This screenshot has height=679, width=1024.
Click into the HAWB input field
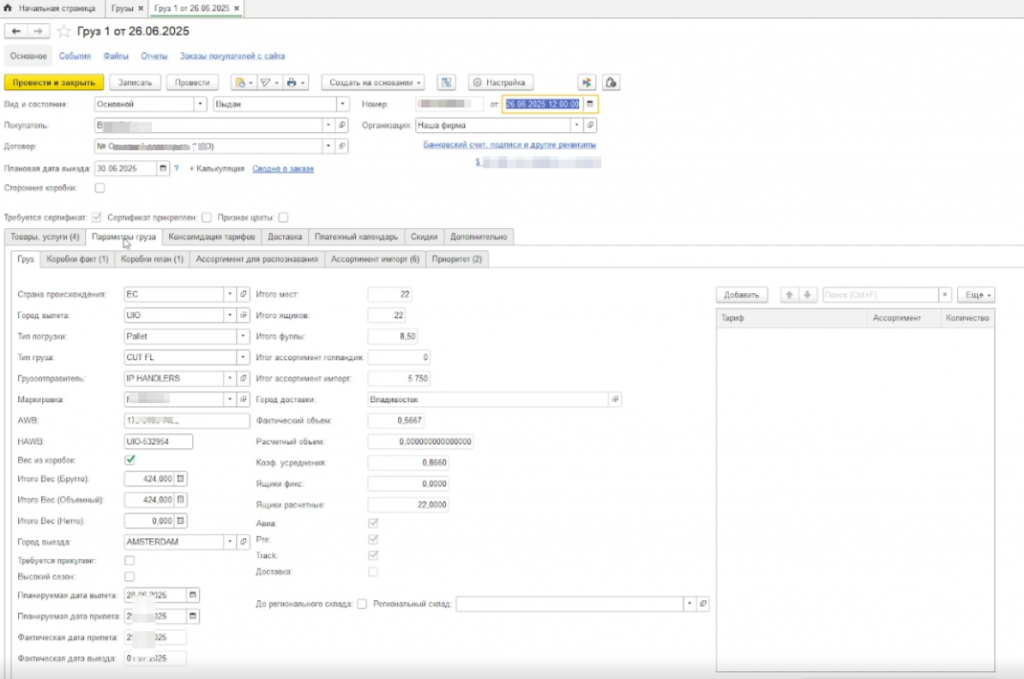(x=157, y=441)
